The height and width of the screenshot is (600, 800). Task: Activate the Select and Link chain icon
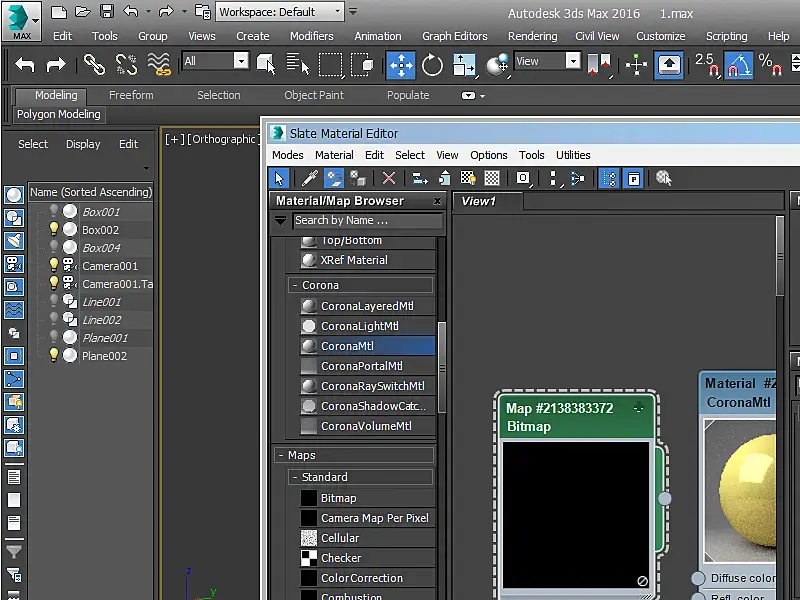click(x=94, y=65)
